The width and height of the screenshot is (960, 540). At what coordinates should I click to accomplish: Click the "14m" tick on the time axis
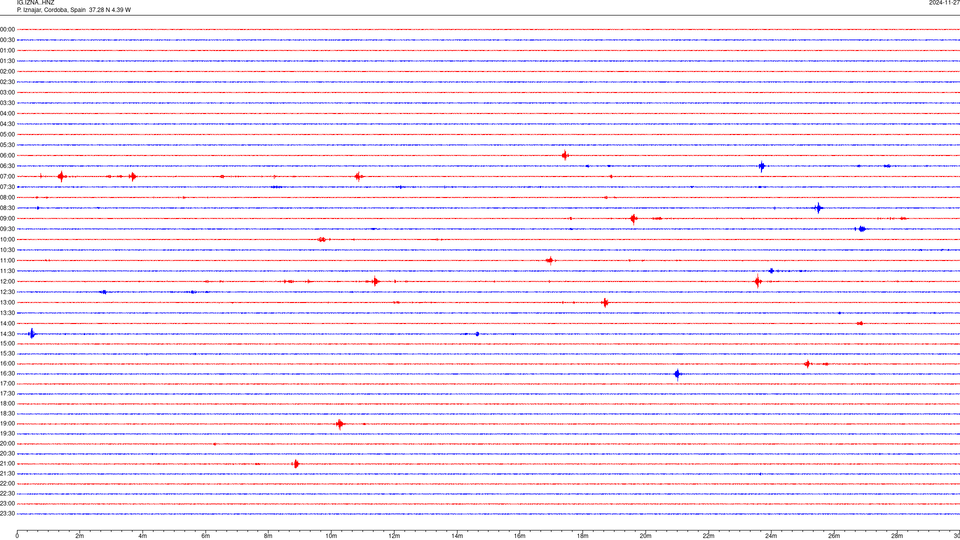(457, 536)
